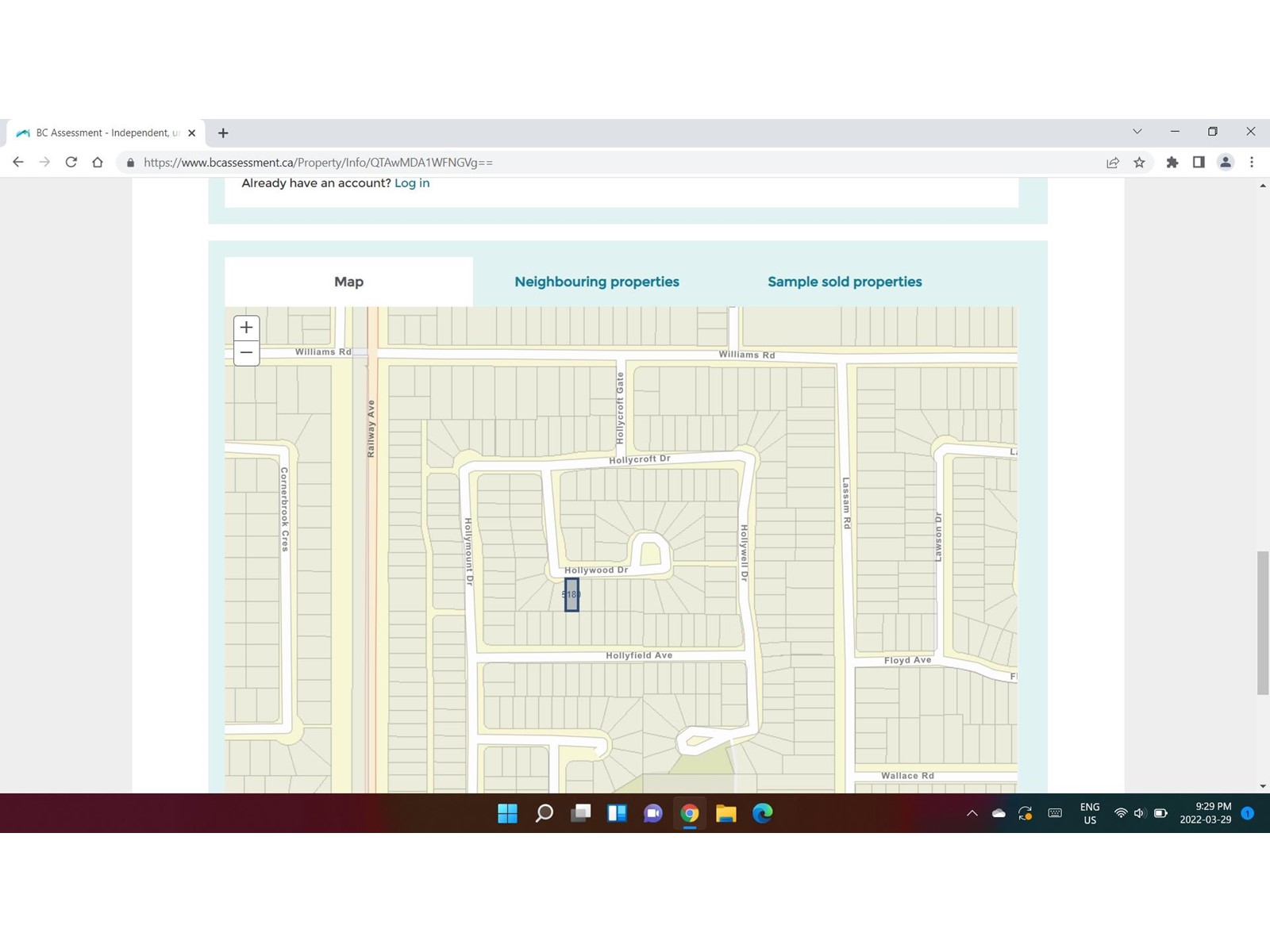Select the highlighted property parcel on map
Image resolution: width=1270 pixels, height=952 pixels.
tap(571, 595)
